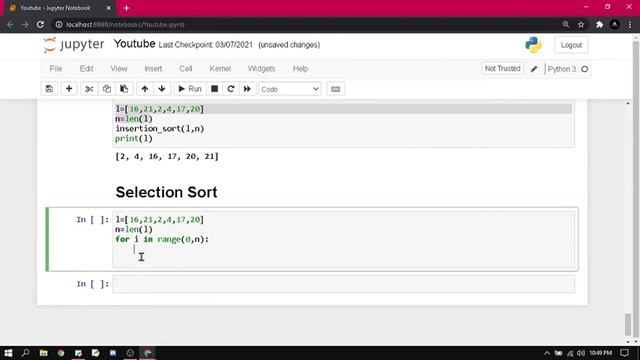Image resolution: width=640 pixels, height=360 pixels.
Task: Click the insertion_sort(l,n) code line
Action: 160,129
